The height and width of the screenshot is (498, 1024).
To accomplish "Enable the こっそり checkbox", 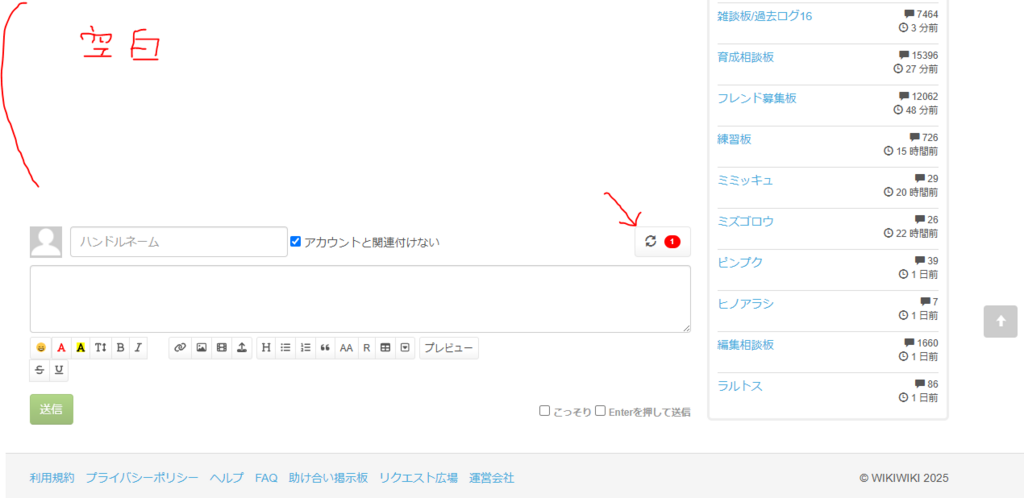I will coord(545,411).
